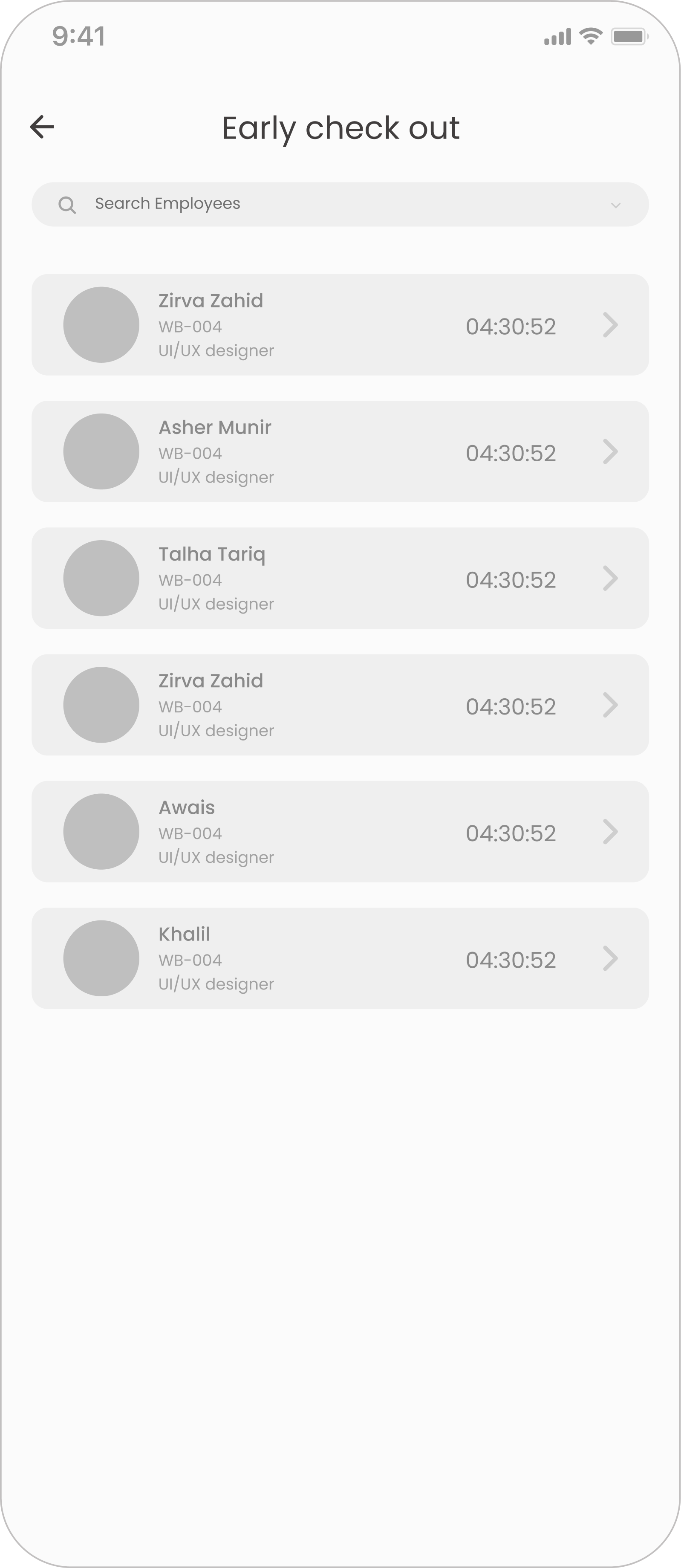This screenshot has height=1568, width=681.
Task: Go back using the left arrow icon
Action: (x=42, y=127)
